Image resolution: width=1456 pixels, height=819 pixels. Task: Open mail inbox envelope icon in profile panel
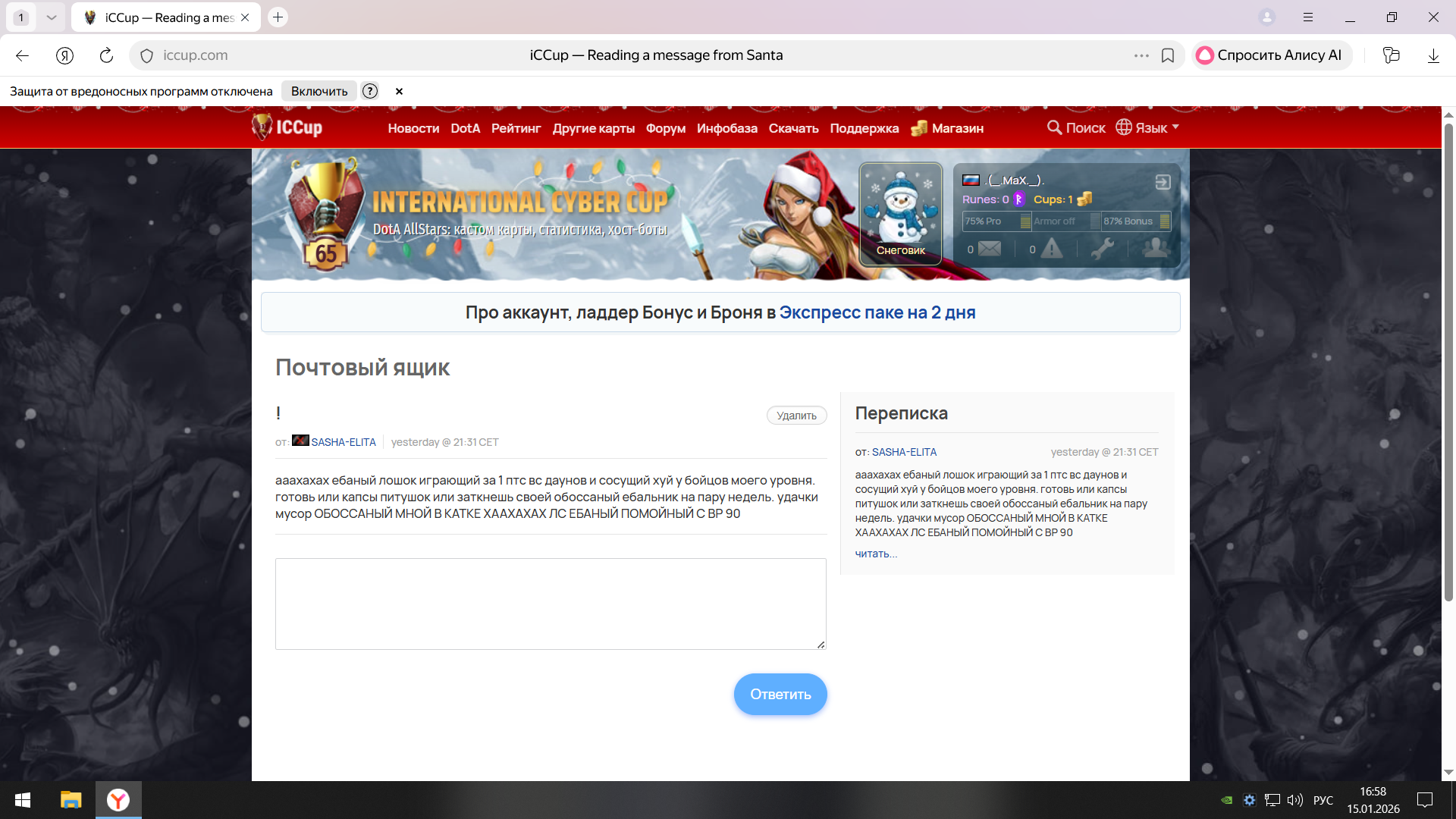(989, 249)
